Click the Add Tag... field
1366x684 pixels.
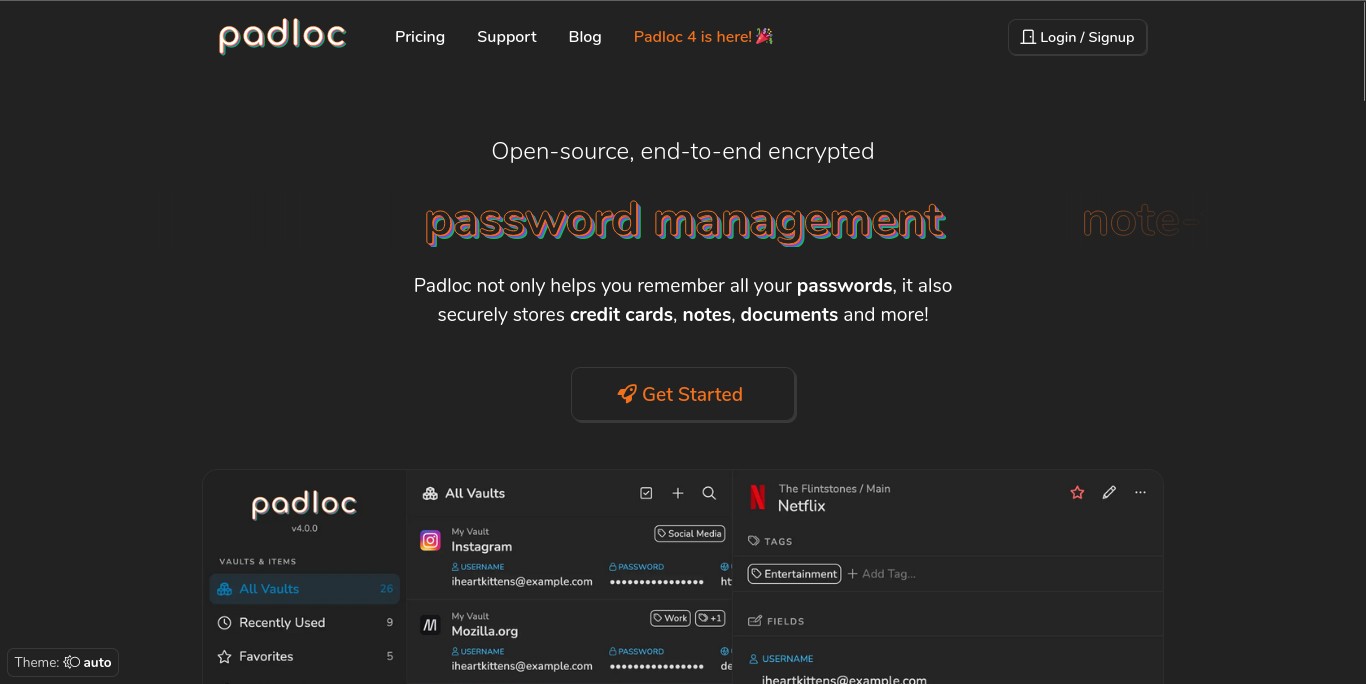[x=882, y=574]
